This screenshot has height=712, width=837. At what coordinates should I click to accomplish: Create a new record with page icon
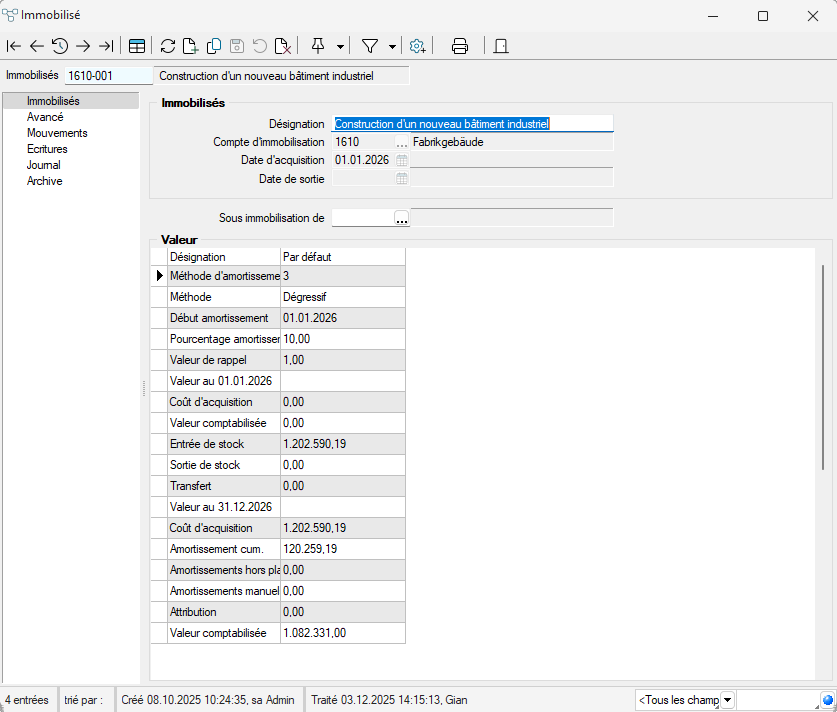[190, 46]
